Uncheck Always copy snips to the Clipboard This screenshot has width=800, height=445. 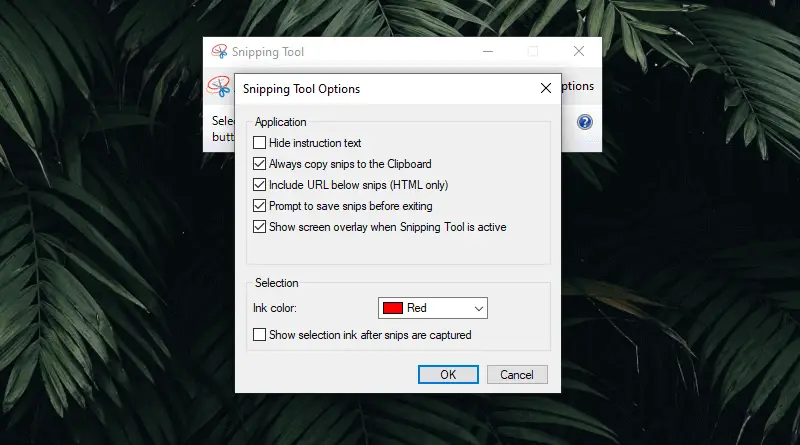pos(259,163)
